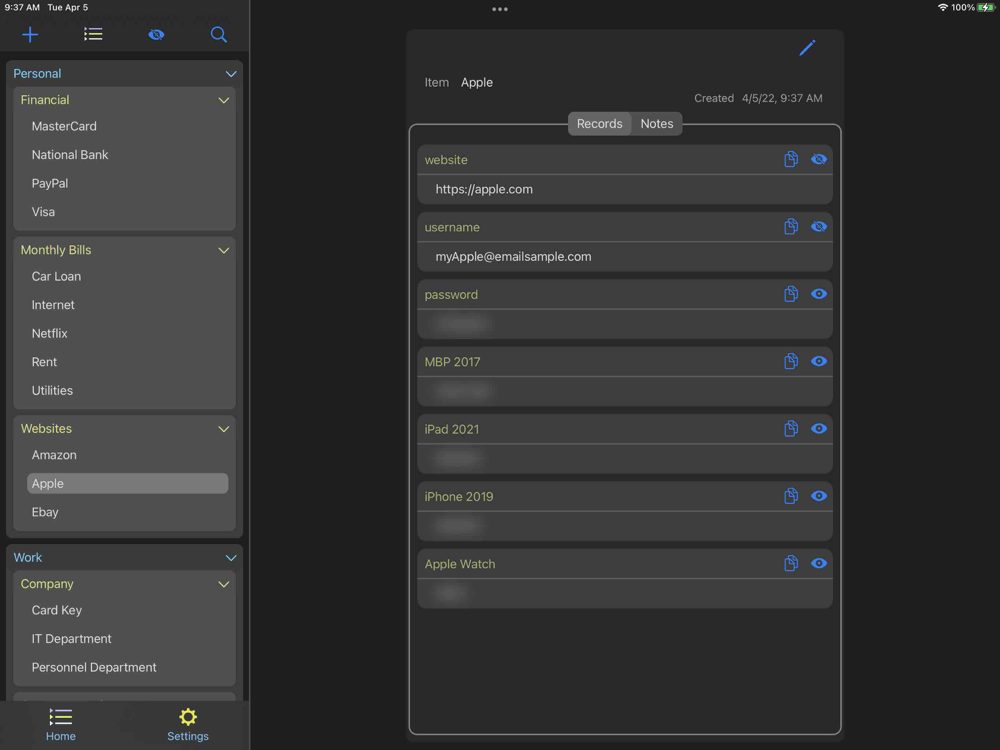
Task: Select the Card Key item
Action: (56, 610)
